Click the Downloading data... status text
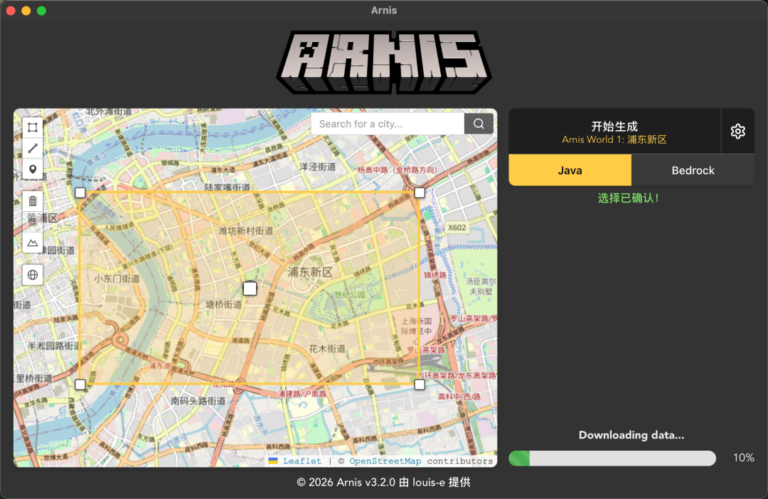 pyautogui.click(x=631, y=435)
